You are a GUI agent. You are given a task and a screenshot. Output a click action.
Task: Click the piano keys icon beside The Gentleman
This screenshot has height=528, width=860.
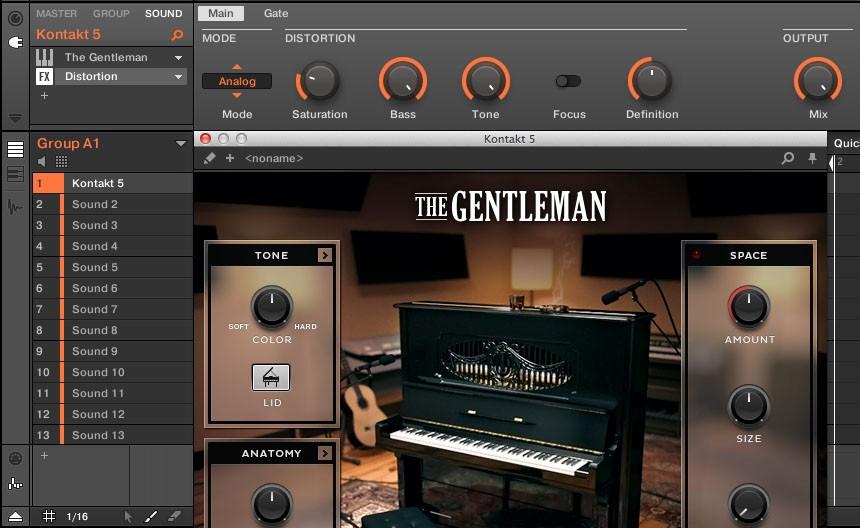tap(45, 57)
